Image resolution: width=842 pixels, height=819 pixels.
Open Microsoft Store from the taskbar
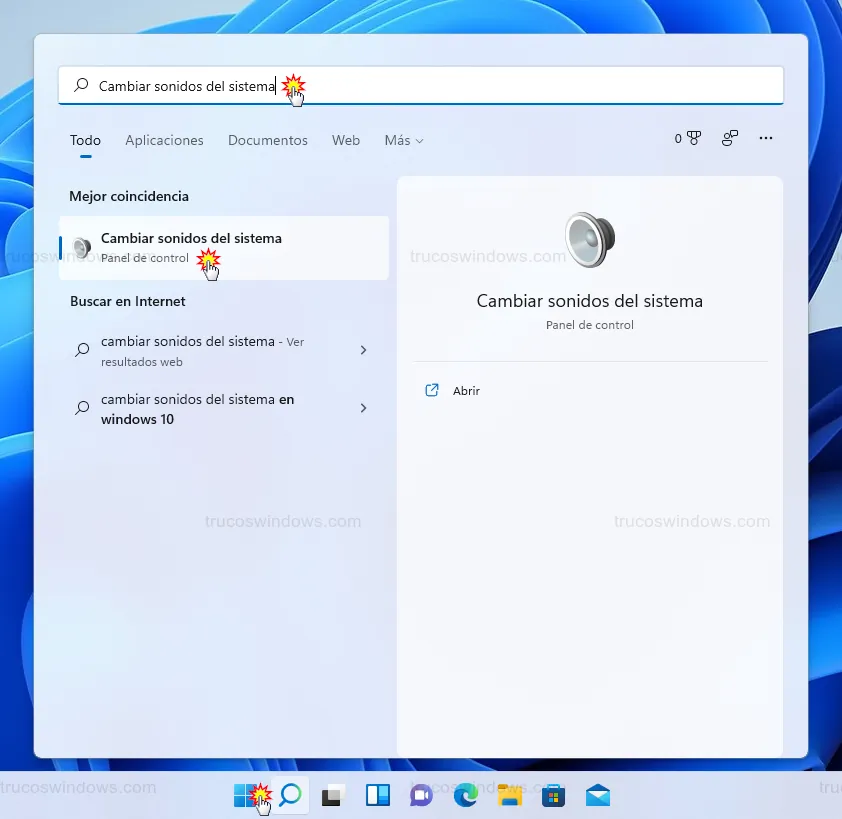pyautogui.click(x=554, y=796)
